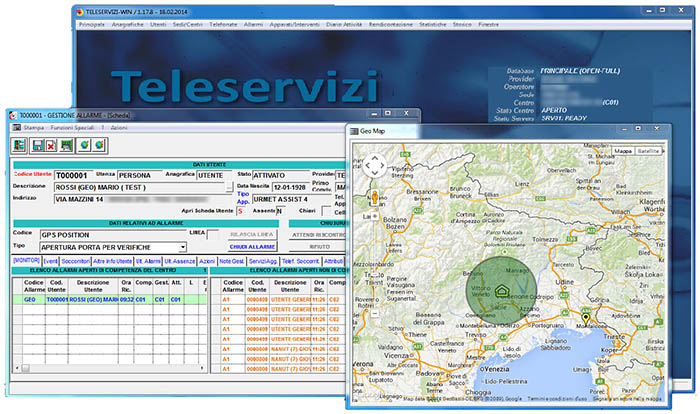Open the Finestre menu in main window
This screenshot has height=414, width=700.
(488, 25)
